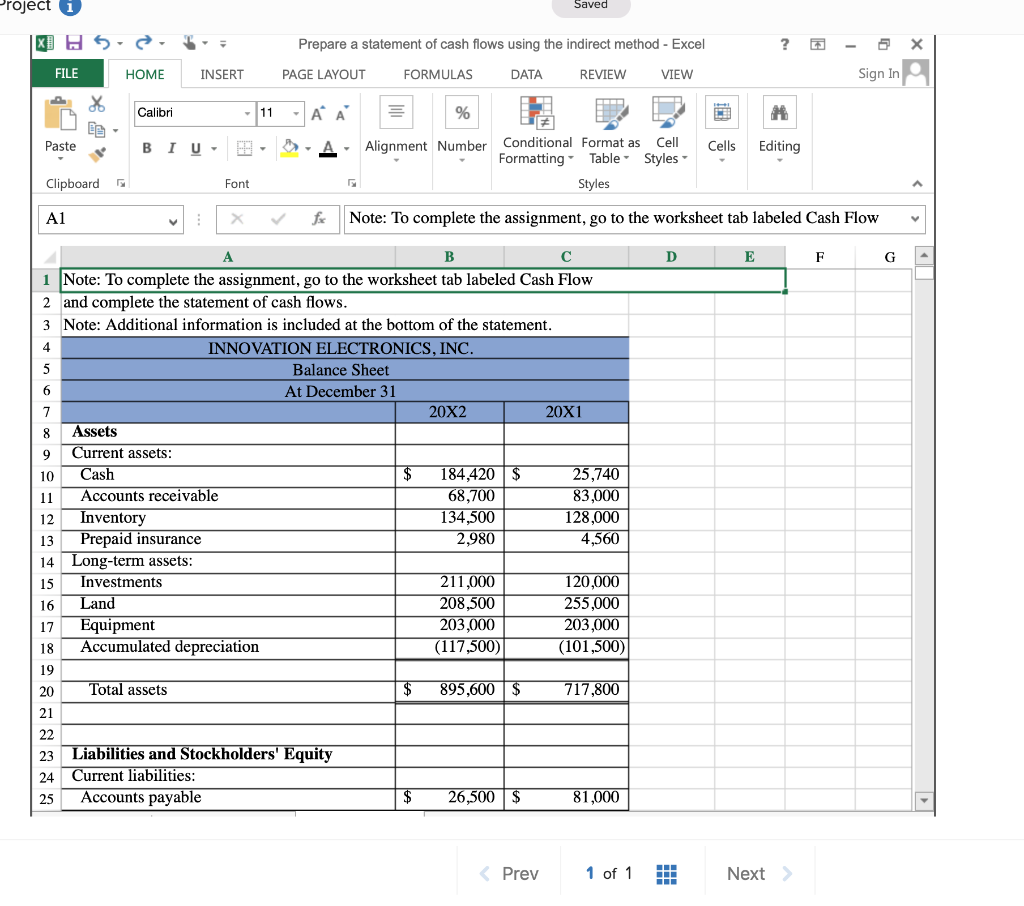Expand the Fill Color dropdown arrow
The width and height of the screenshot is (1024, 906).
(307, 149)
